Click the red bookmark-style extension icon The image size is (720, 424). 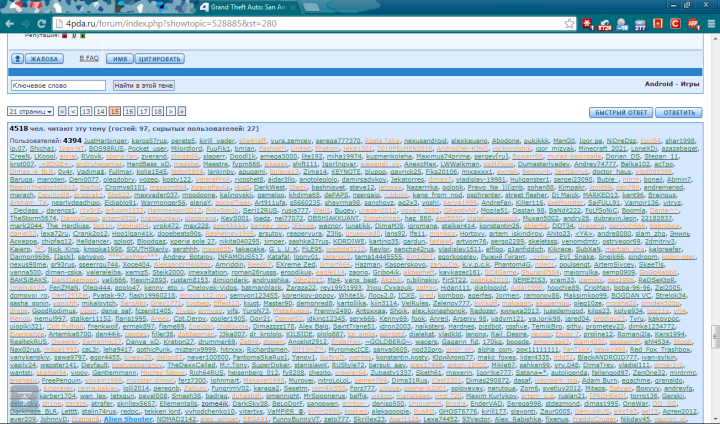658,23
